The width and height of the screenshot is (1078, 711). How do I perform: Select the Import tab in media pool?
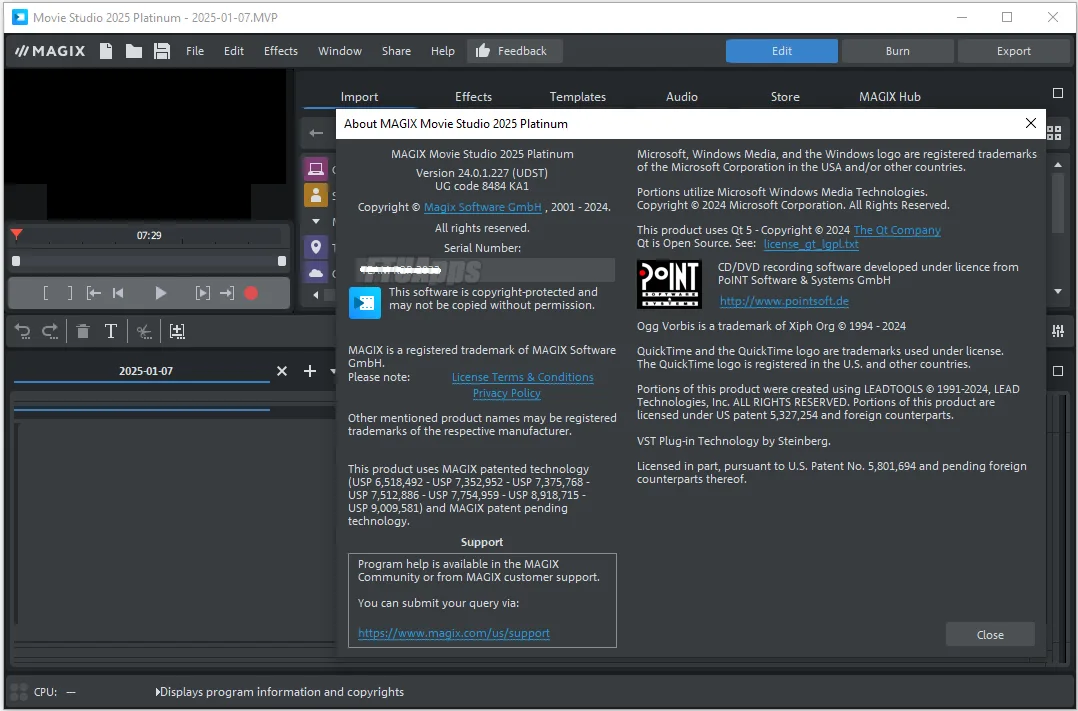pos(359,97)
